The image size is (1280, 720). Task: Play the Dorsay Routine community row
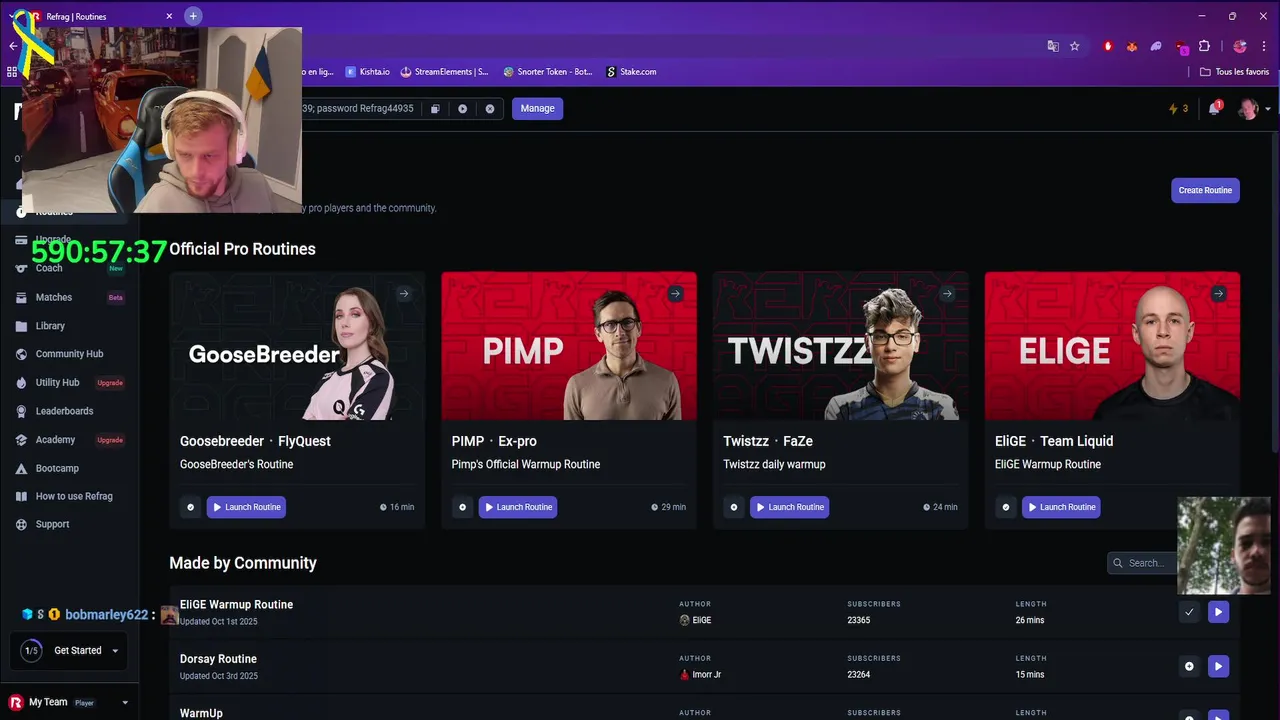tap(1218, 666)
